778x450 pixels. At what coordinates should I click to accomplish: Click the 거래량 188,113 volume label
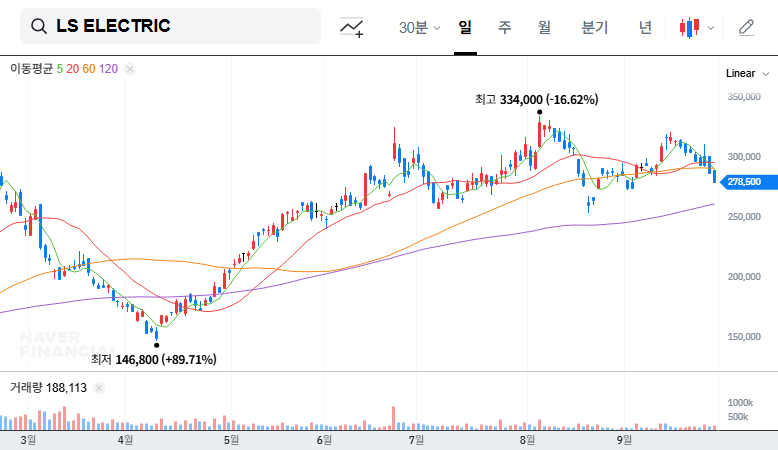pyautogui.click(x=48, y=388)
